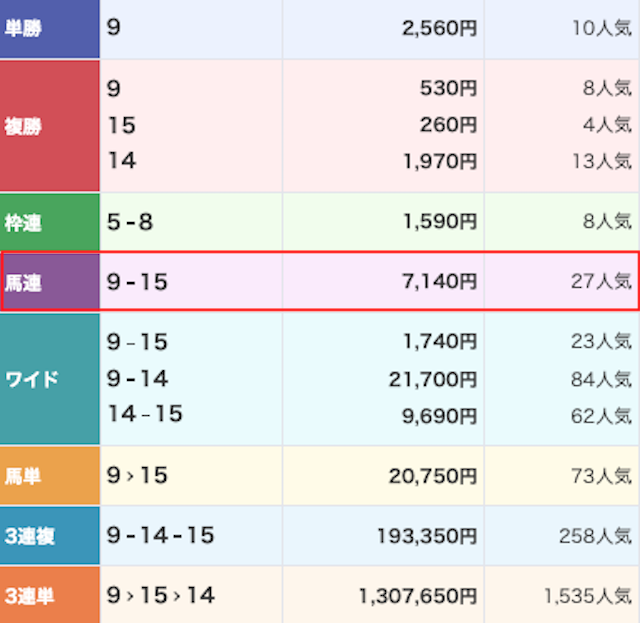Click the ワイド teal label

tap(49, 378)
